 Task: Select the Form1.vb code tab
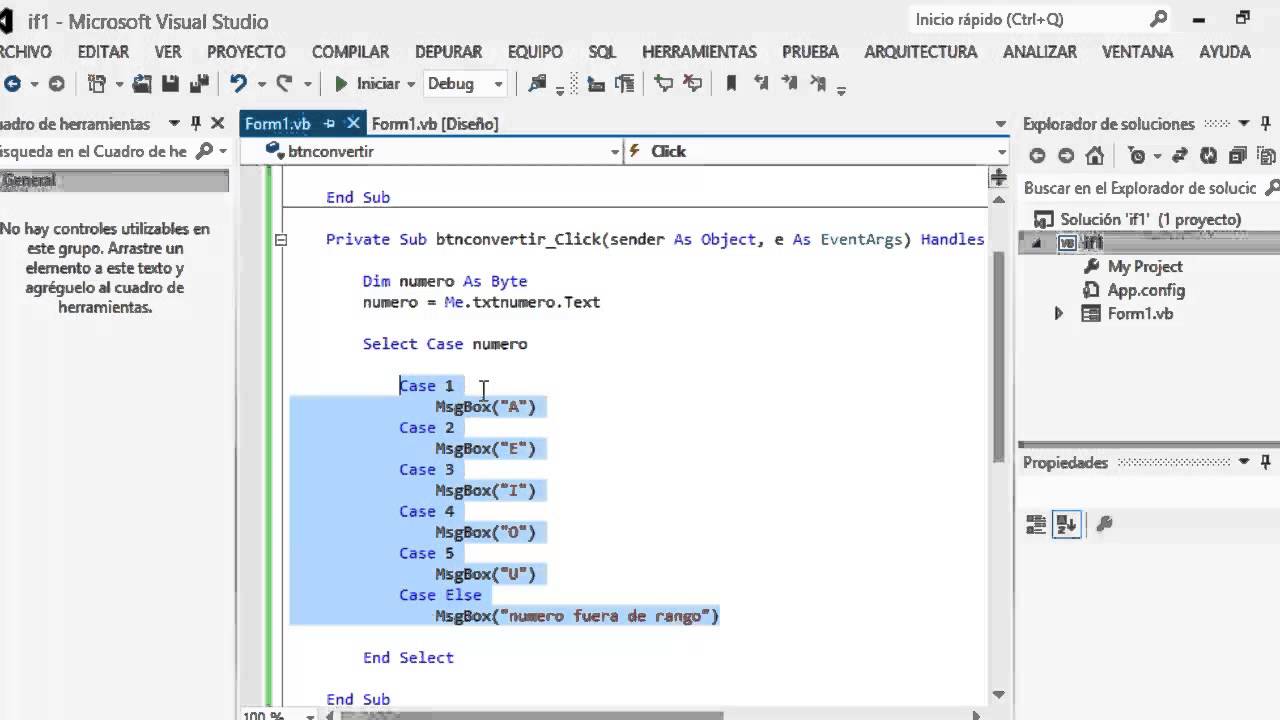[278, 124]
